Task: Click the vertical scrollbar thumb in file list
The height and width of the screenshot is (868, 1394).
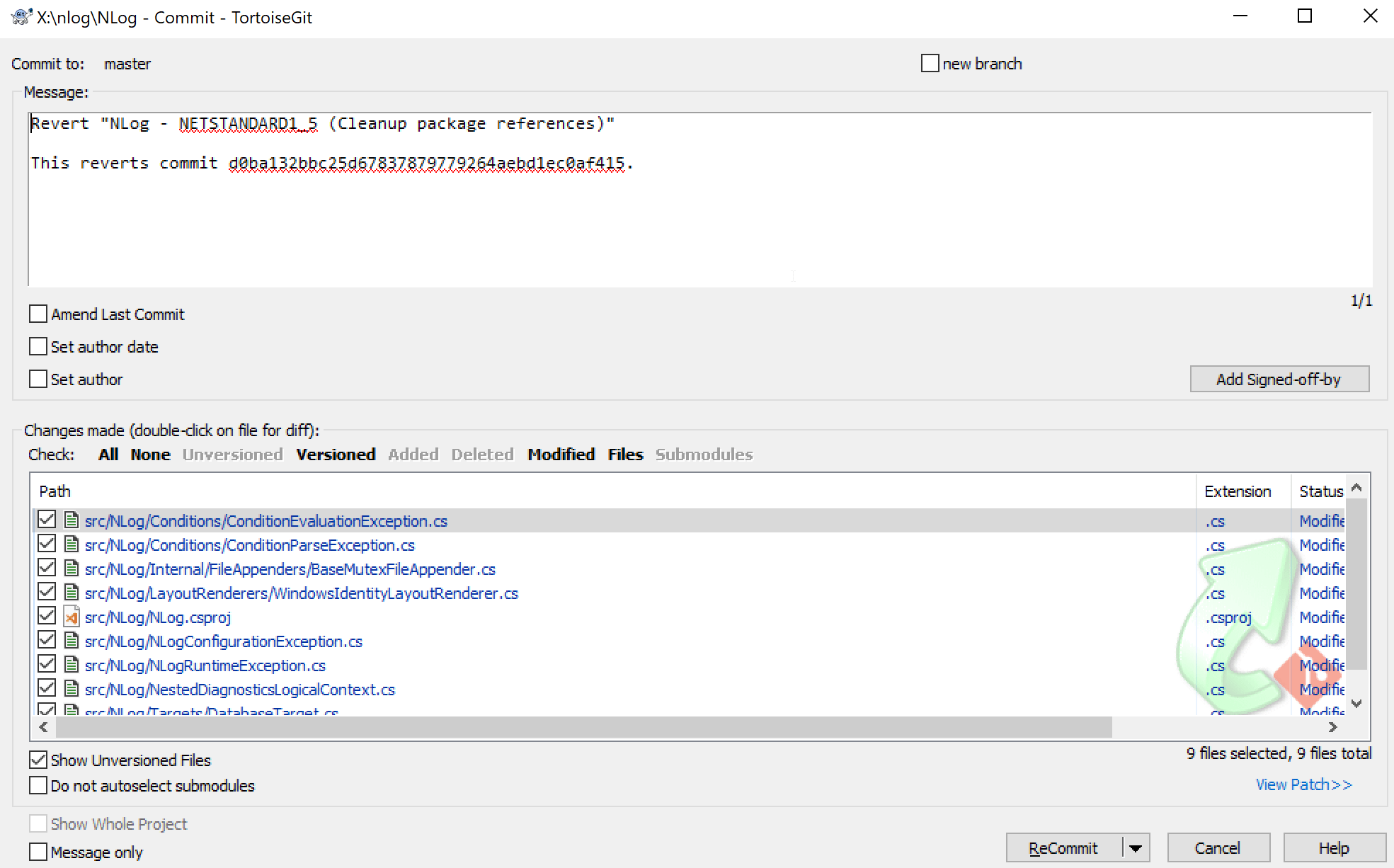Action: tap(1356, 583)
